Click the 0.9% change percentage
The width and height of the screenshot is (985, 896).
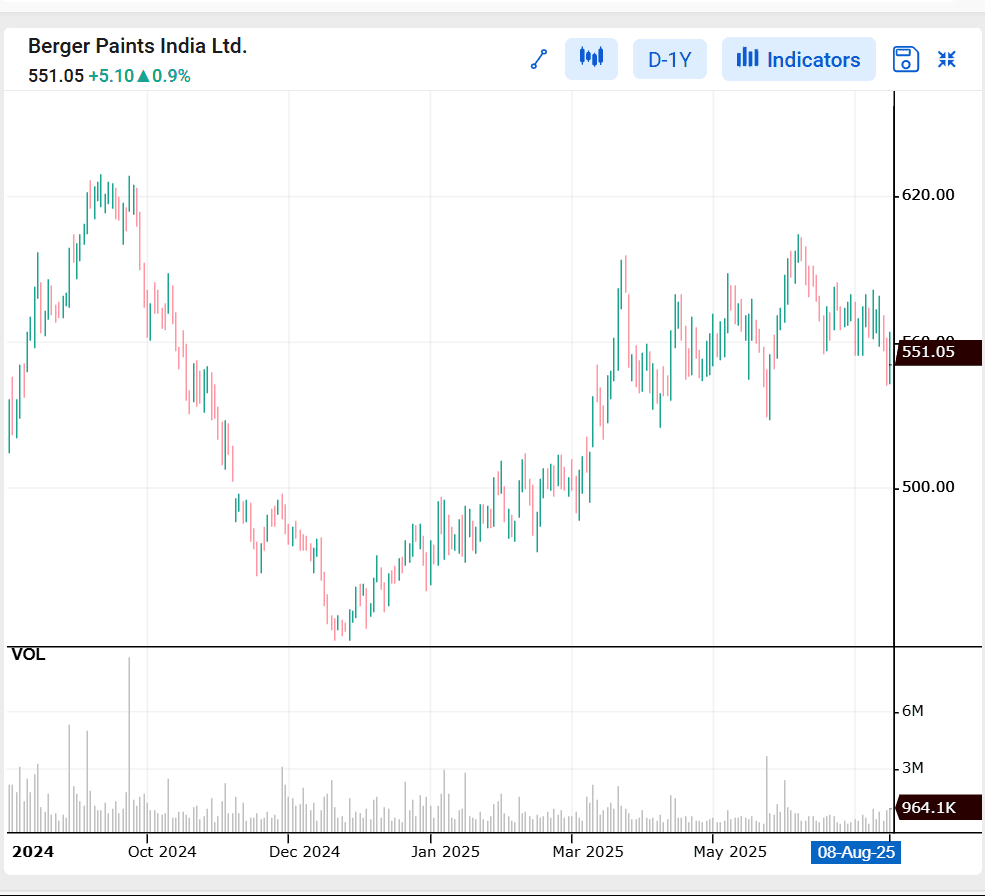click(171, 76)
